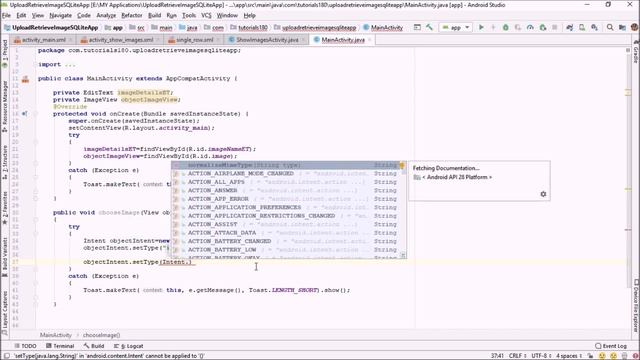The width and height of the screenshot is (640, 360).
Task: Click the Make Project hammer icon
Action: [429, 27]
